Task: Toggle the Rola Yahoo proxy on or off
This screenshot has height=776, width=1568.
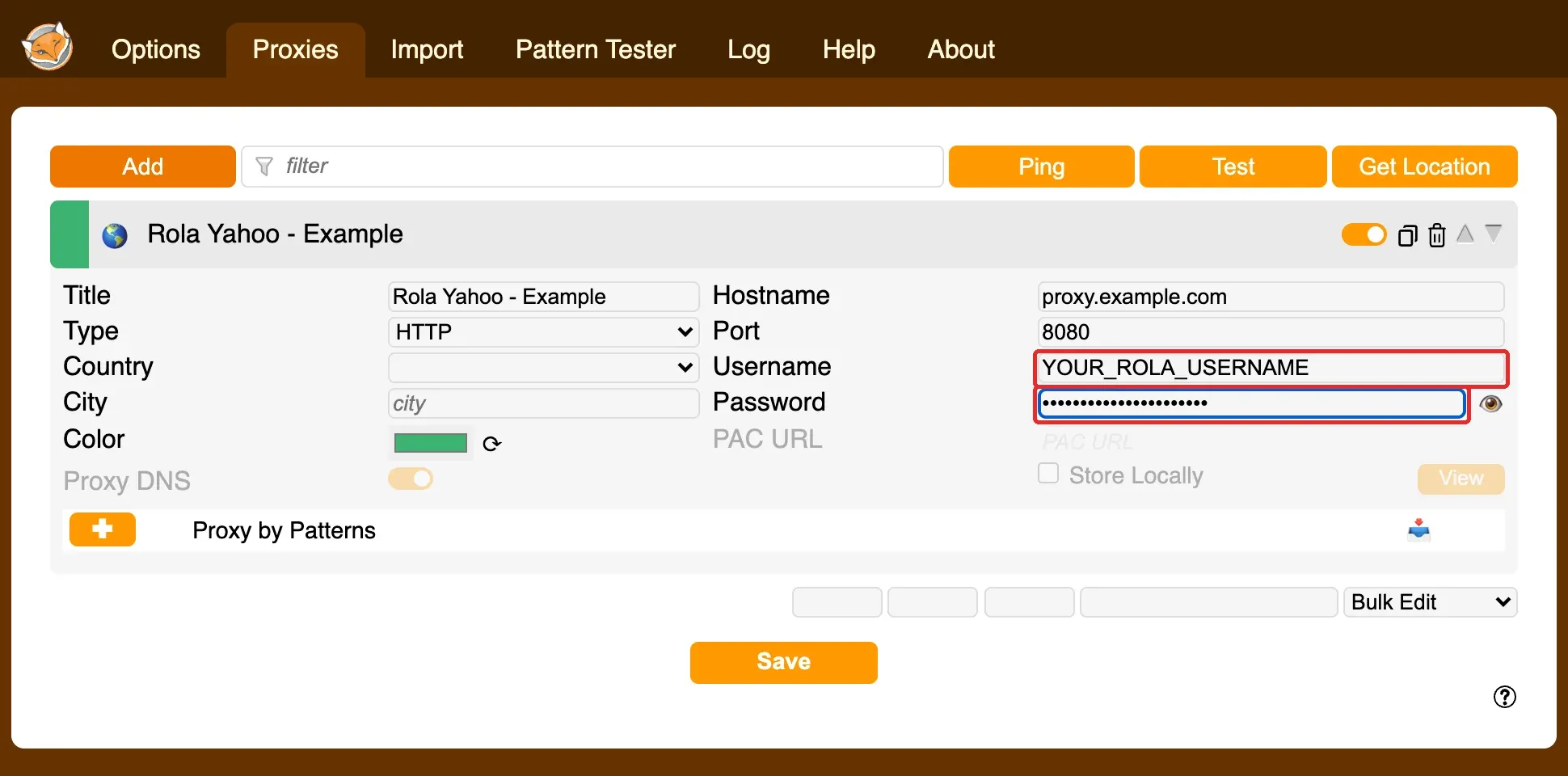Action: click(x=1364, y=235)
